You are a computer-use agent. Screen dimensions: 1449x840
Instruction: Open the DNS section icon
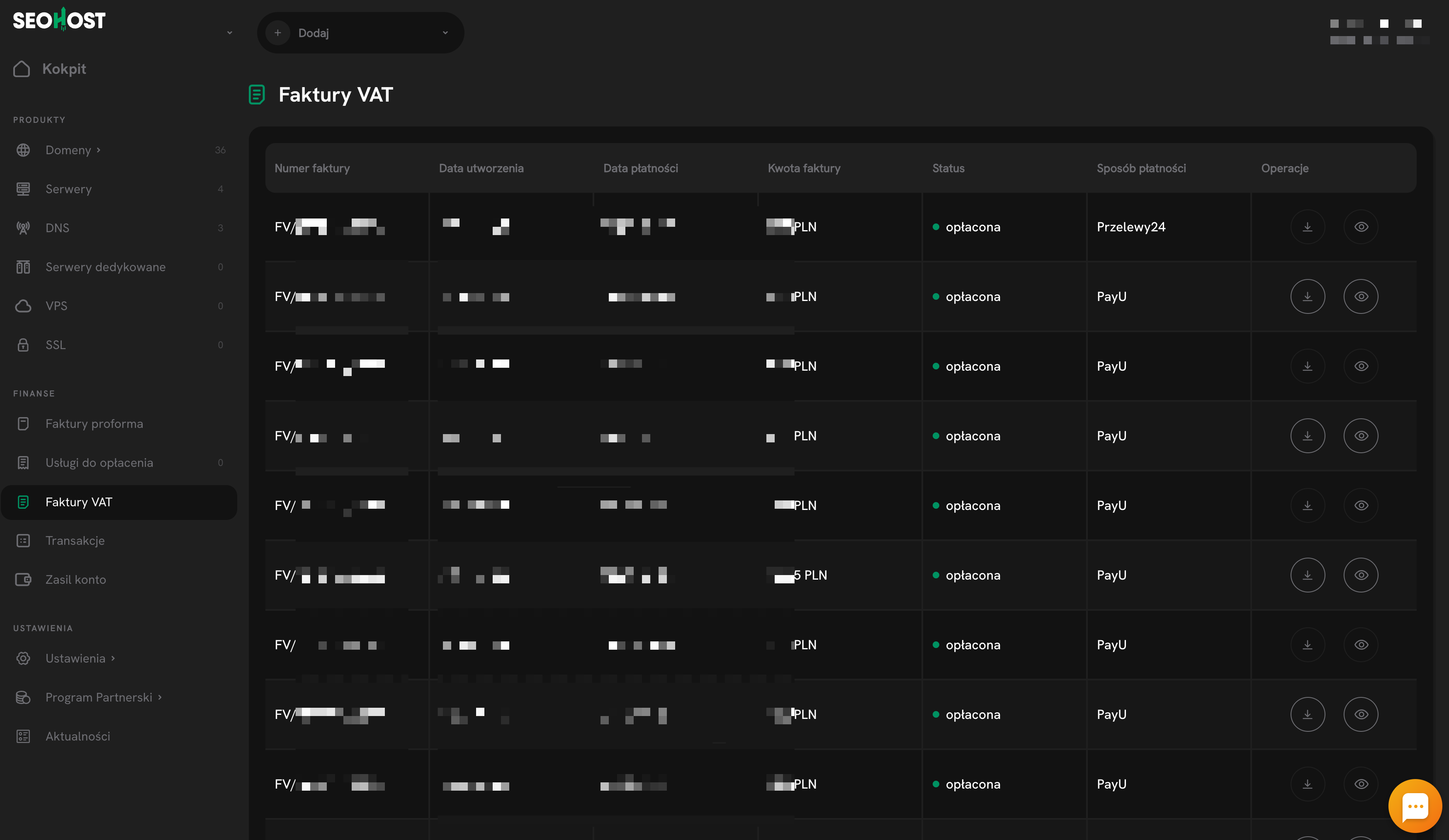[23, 228]
